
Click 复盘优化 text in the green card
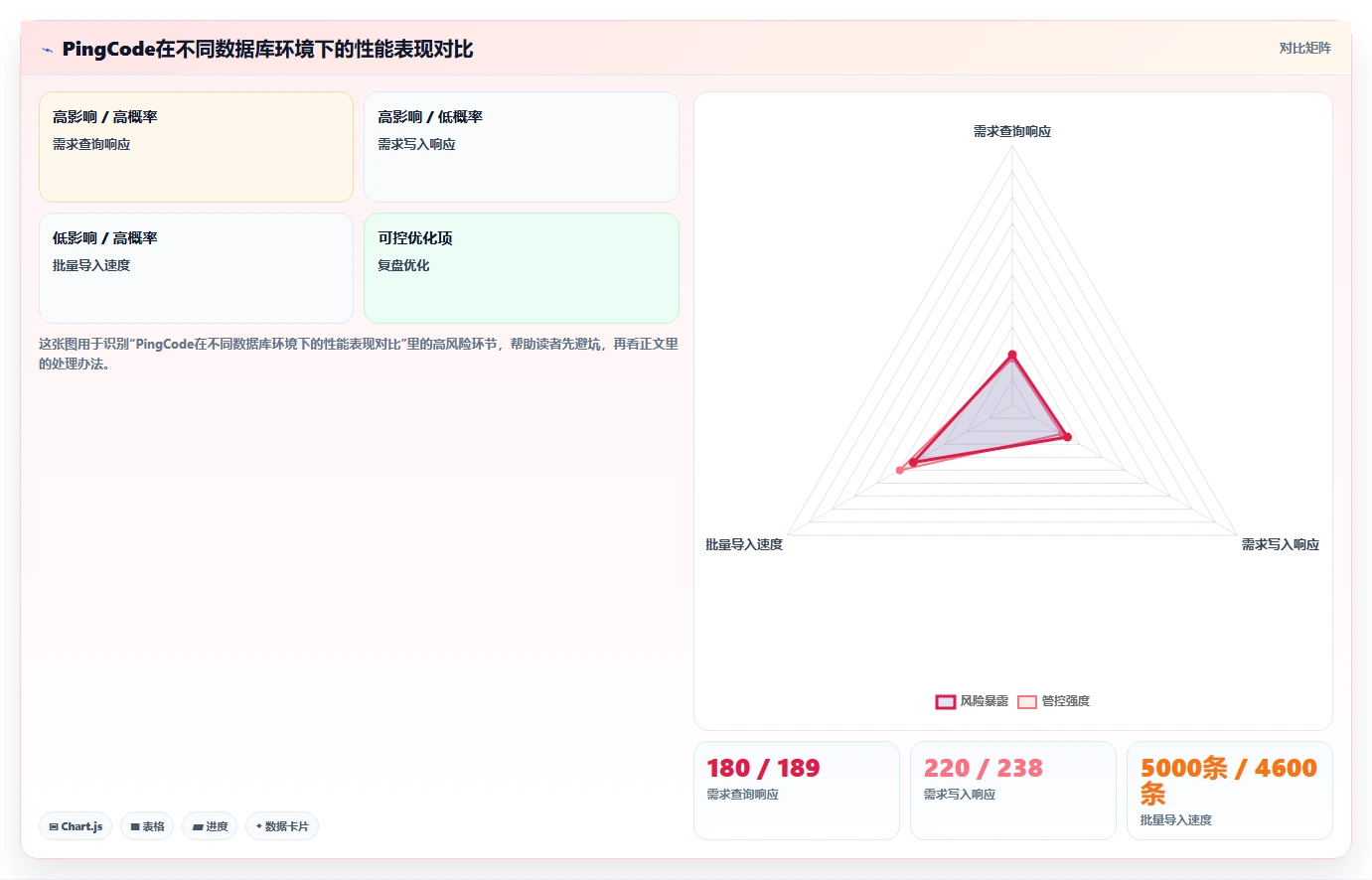403,265
